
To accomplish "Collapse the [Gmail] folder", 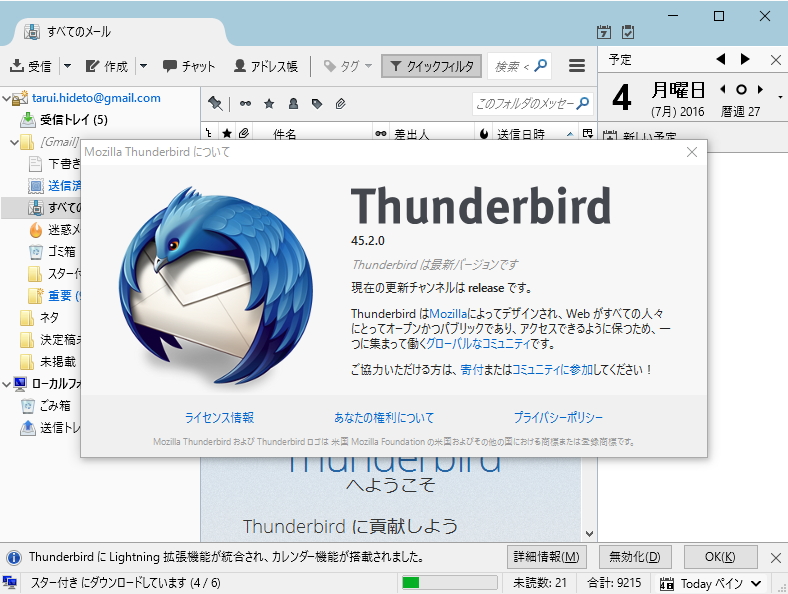I will (14, 142).
